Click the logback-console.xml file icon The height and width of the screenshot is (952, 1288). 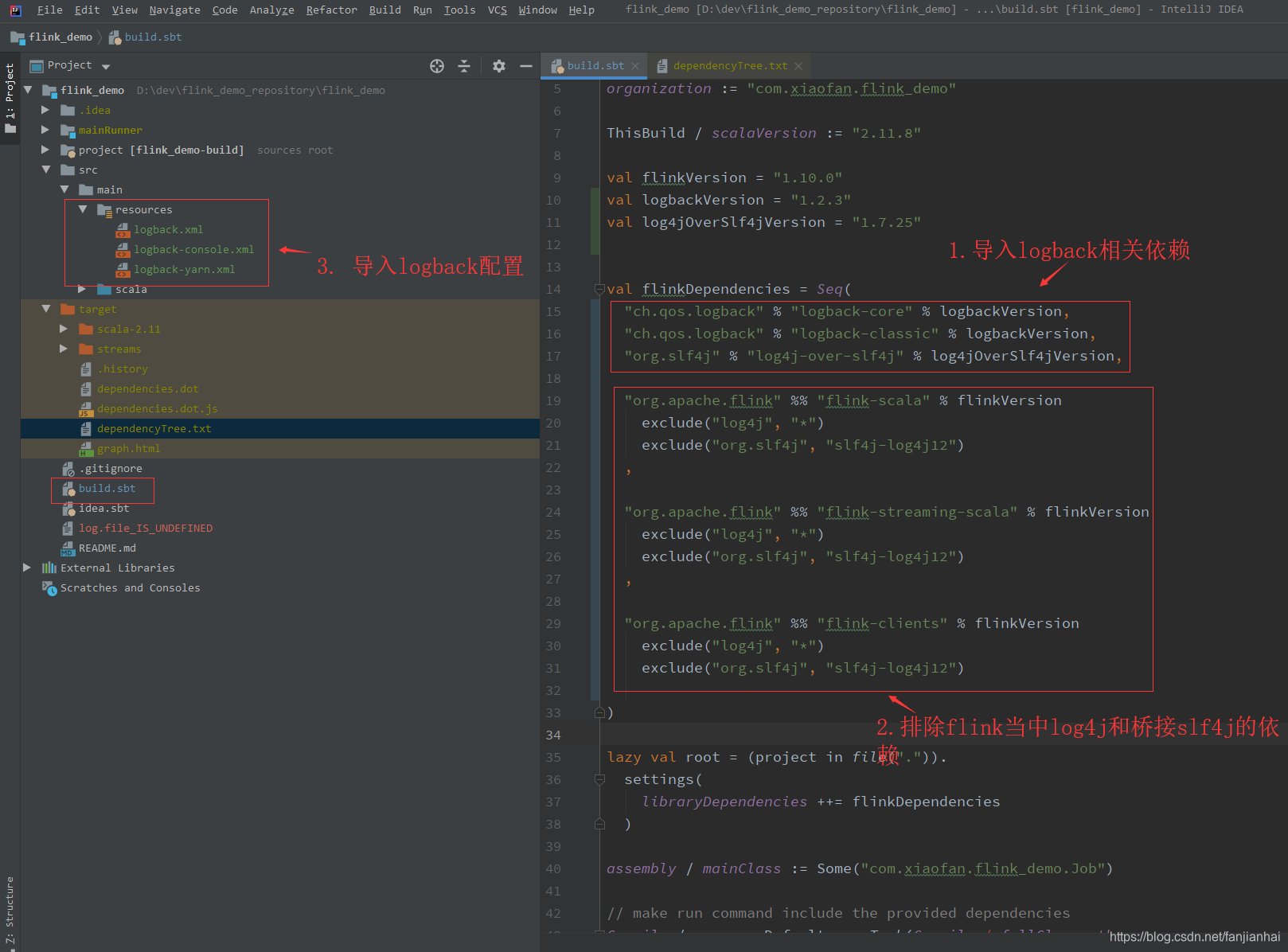click(x=123, y=250)
